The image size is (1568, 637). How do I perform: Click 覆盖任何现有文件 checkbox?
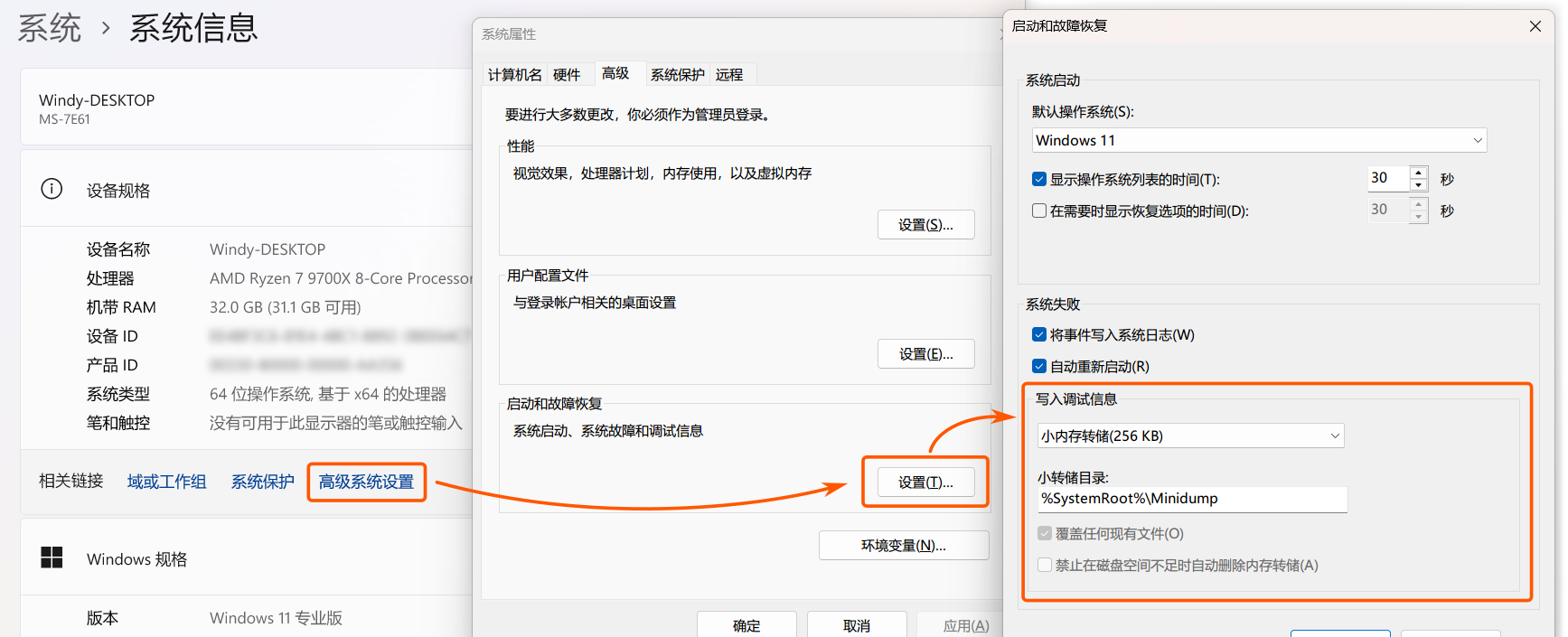coord(1045,533)
